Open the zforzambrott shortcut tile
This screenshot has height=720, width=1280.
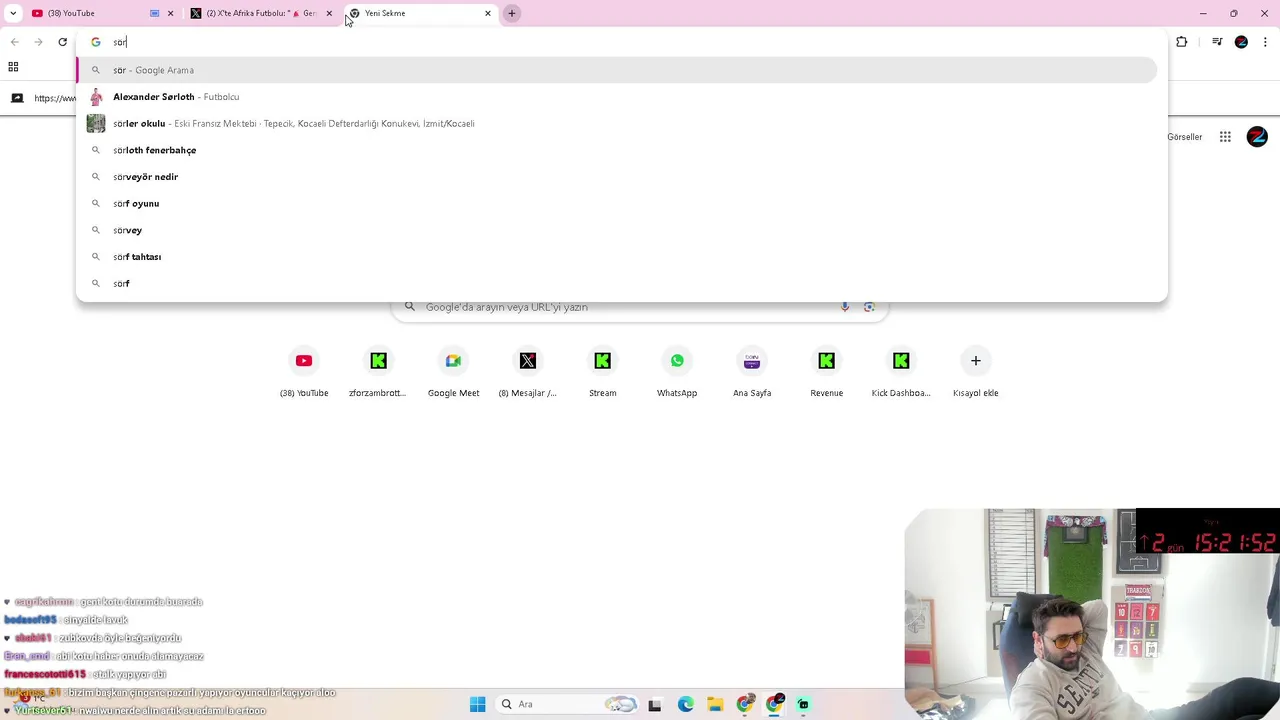click(378, 372)
